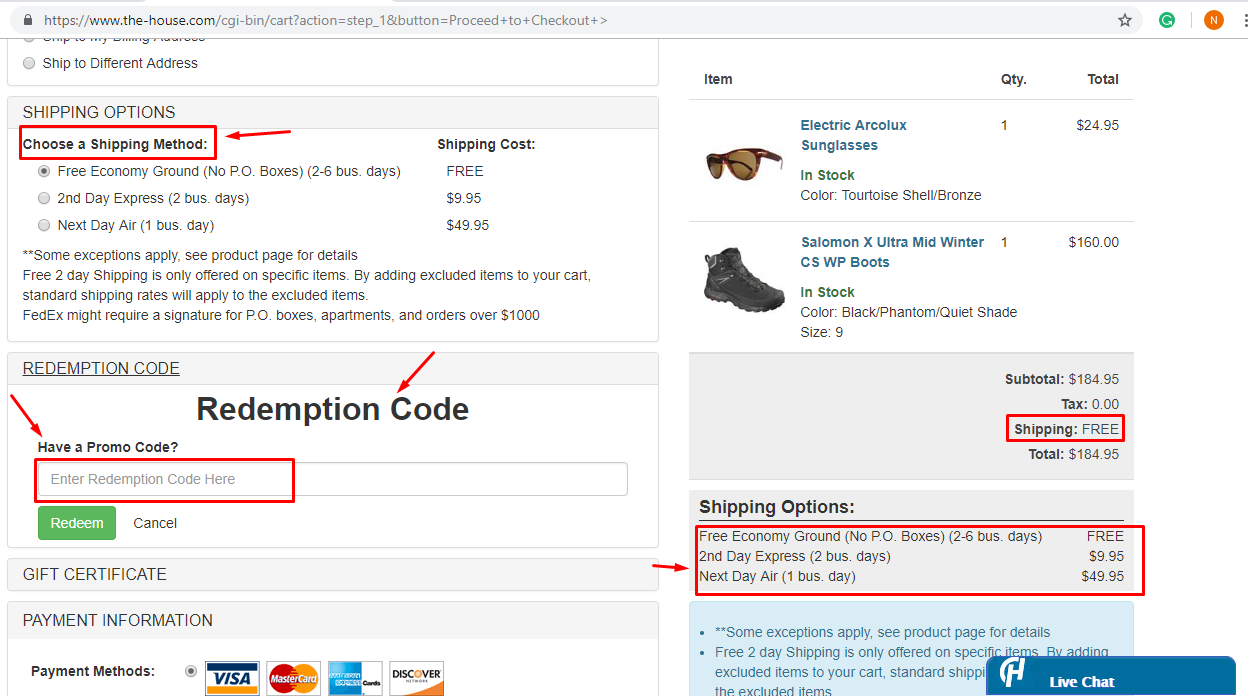The width and height of the screenshot is (1248, 696).
Task: Click the American Express card logo
Action: (x=355, y=679)
